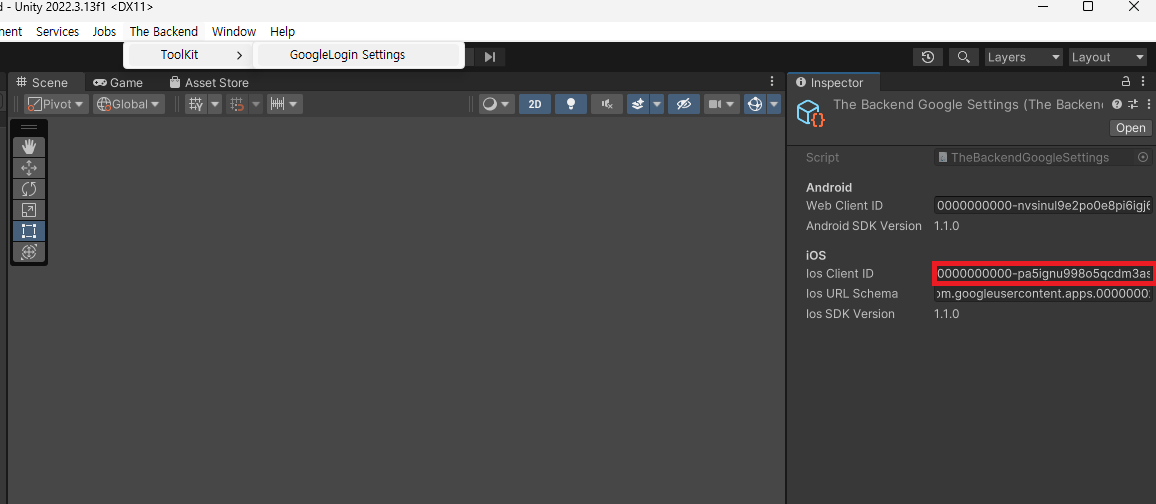
Task: Expand the Layers dropdown
Action: pyautogui.click(x=1024, y=57)
